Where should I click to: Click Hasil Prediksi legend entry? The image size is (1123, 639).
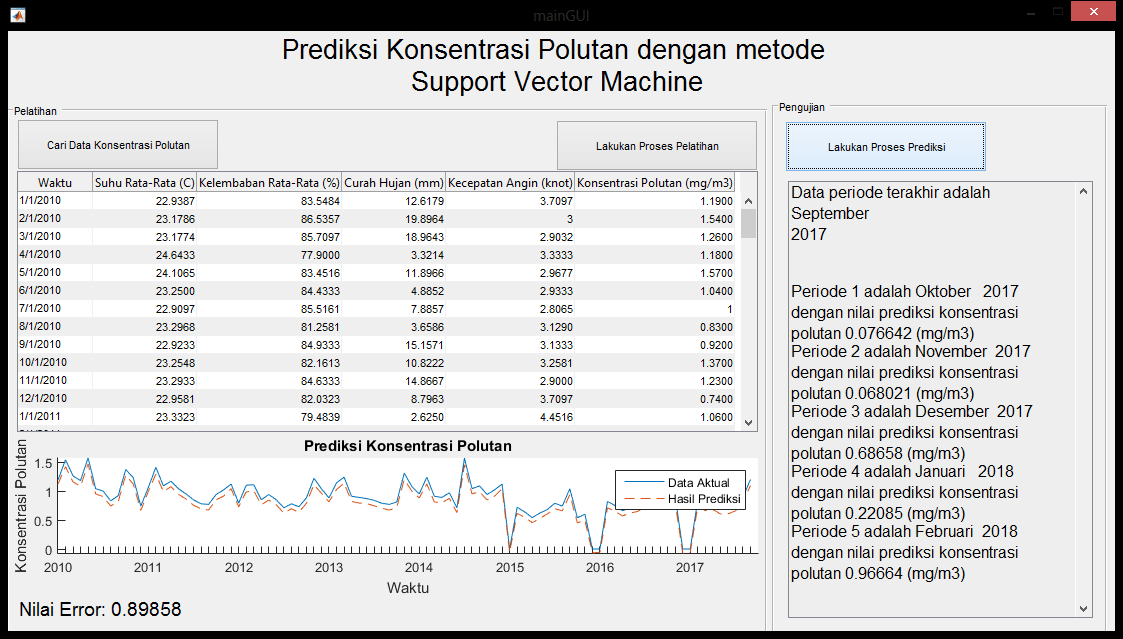click(x=705, y=498)
